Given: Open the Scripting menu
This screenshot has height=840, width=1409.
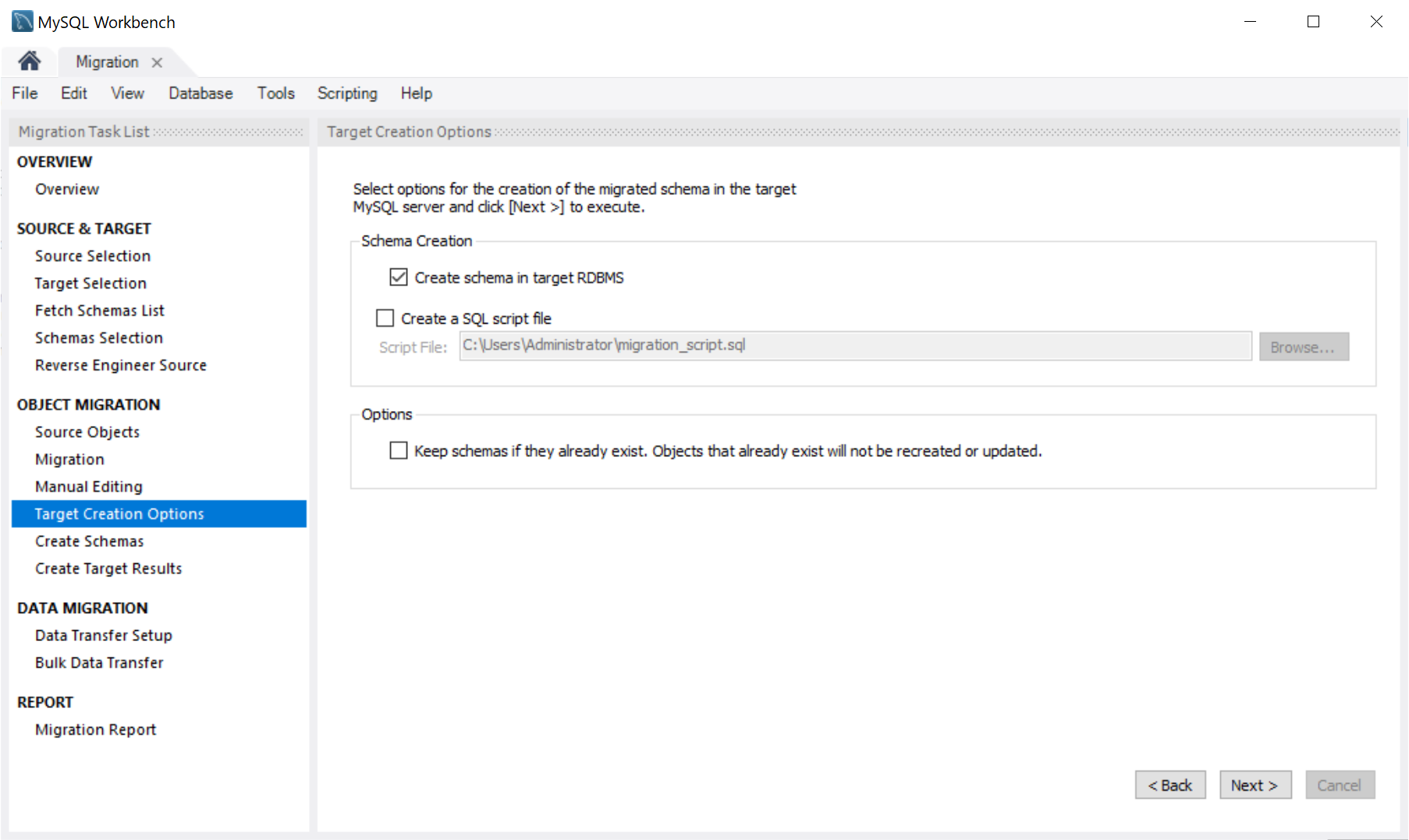Looking at the screenshot, I should (347, 94).
